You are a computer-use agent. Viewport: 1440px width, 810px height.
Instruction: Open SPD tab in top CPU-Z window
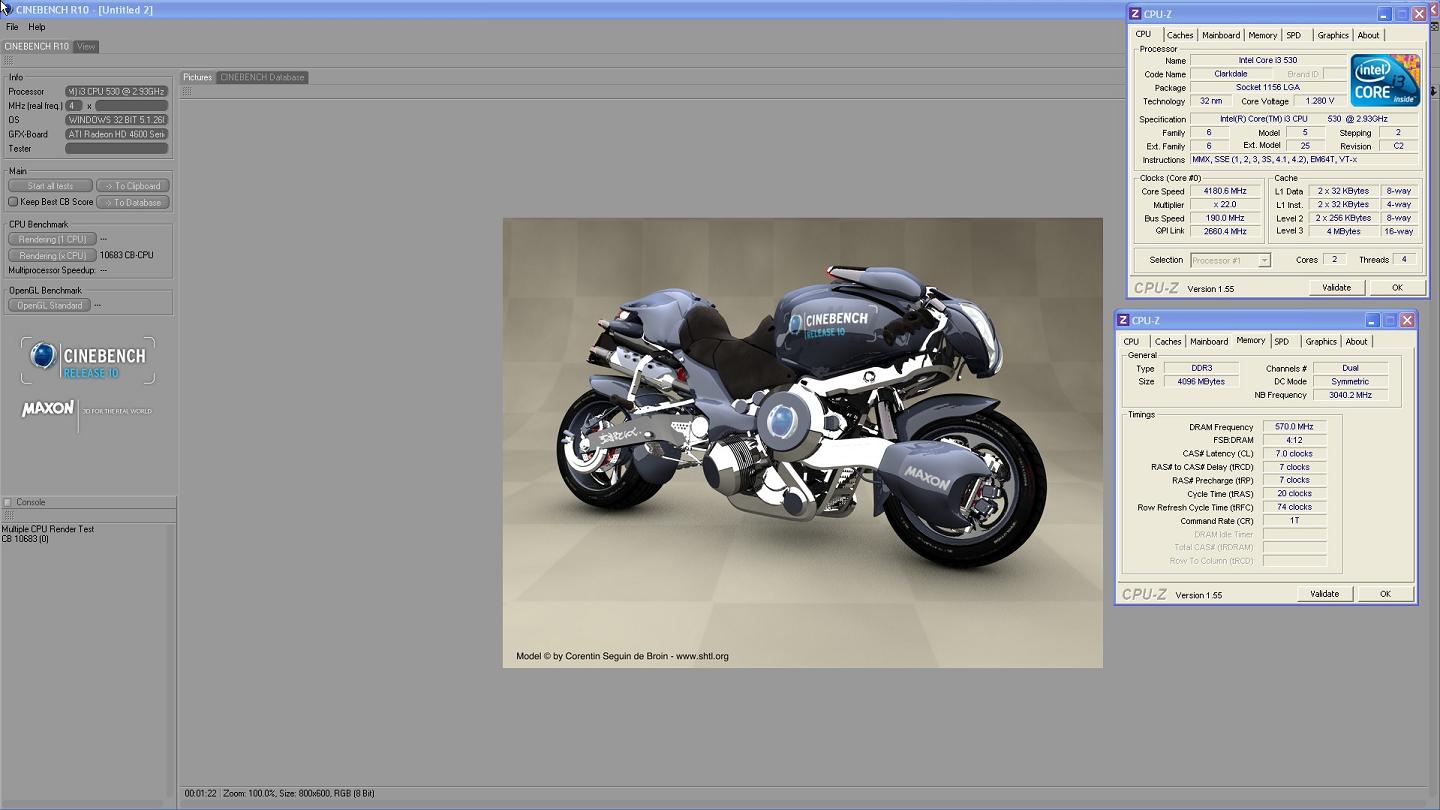click(x=1294, y=35)
